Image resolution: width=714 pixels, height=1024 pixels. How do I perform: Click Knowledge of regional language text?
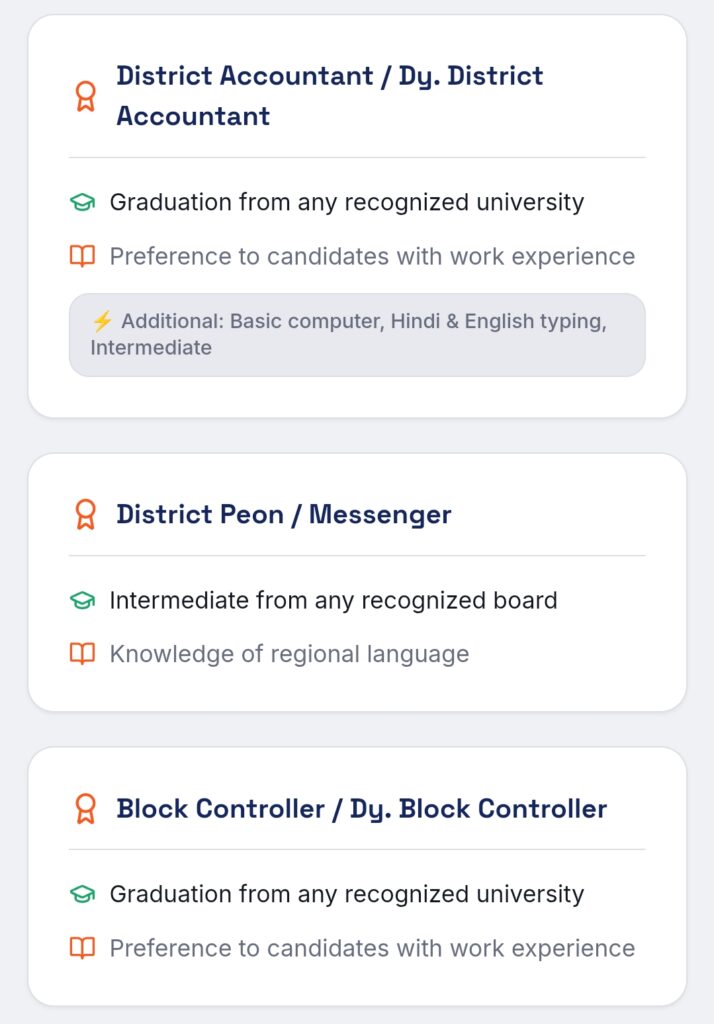289,654
